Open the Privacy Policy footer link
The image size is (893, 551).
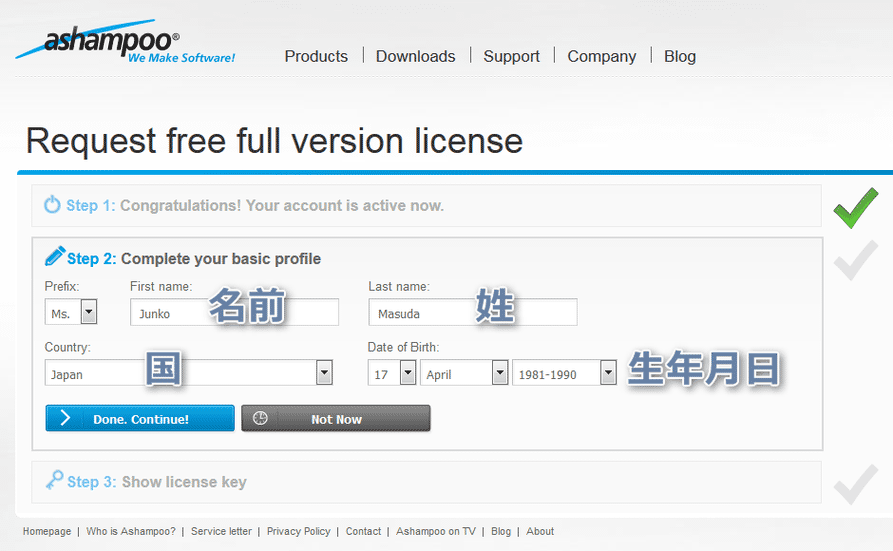tap(298, 531)
